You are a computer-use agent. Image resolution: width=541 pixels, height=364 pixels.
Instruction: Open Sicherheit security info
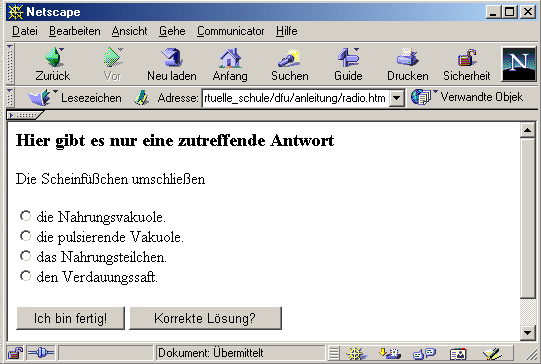(466, 65)
